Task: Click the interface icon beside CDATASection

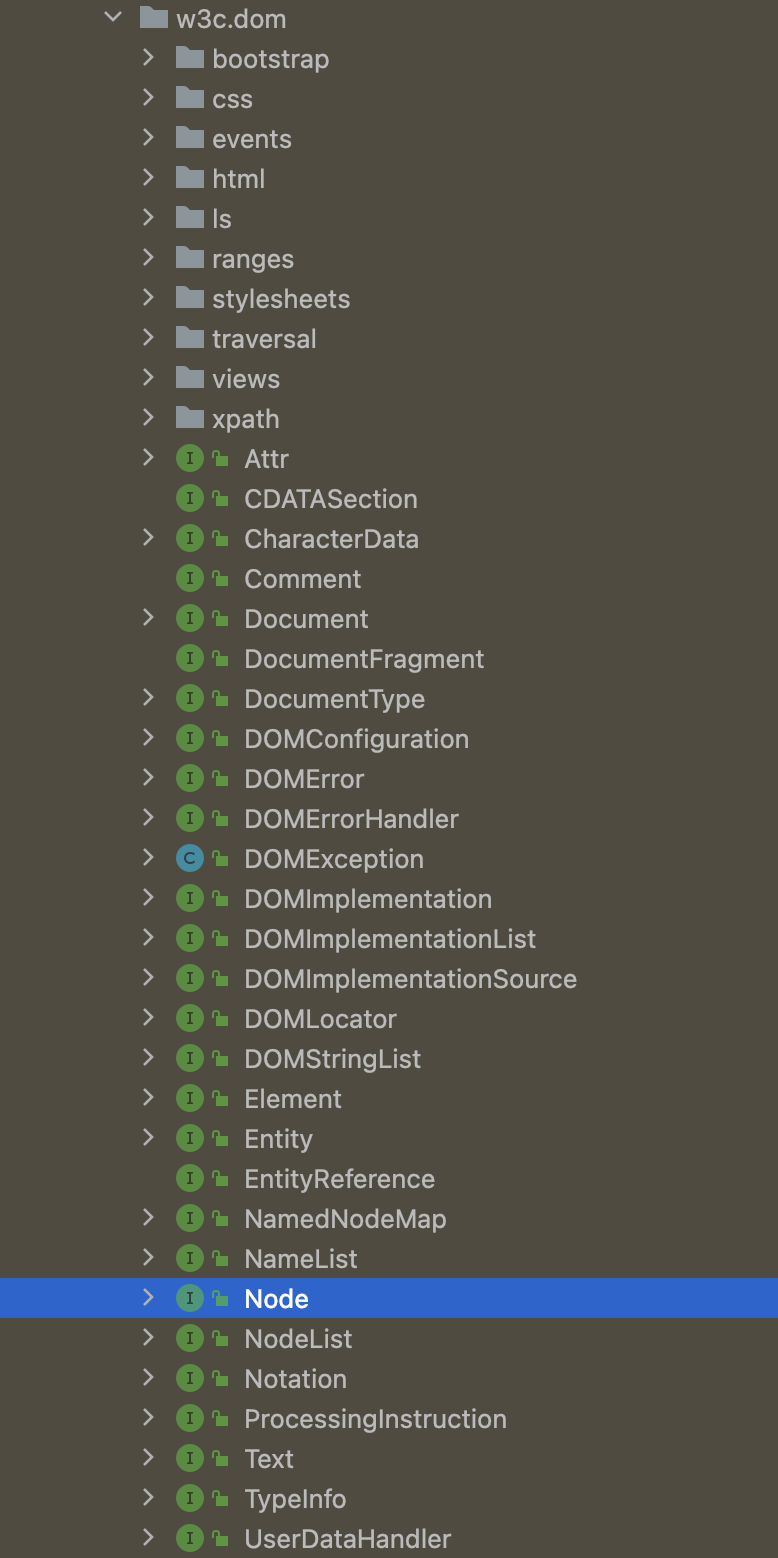Action: point(189,498)
